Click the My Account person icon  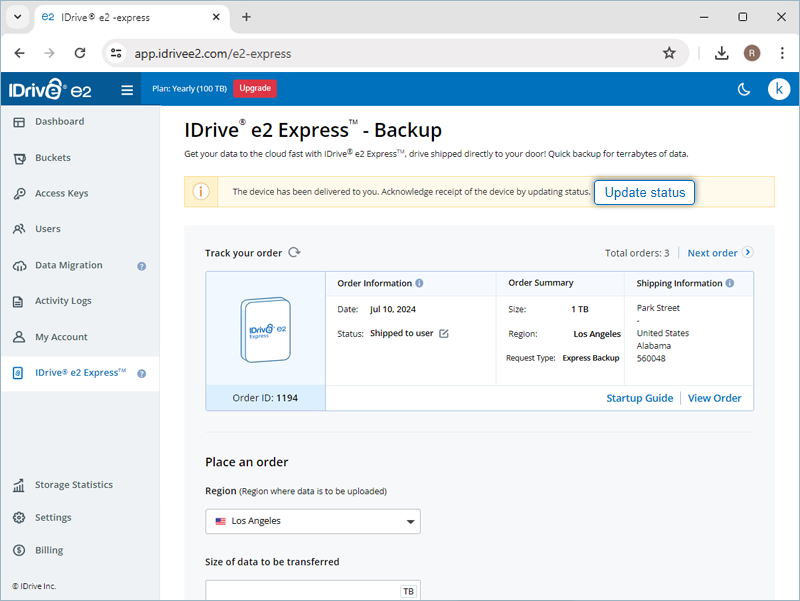point(19,337)
